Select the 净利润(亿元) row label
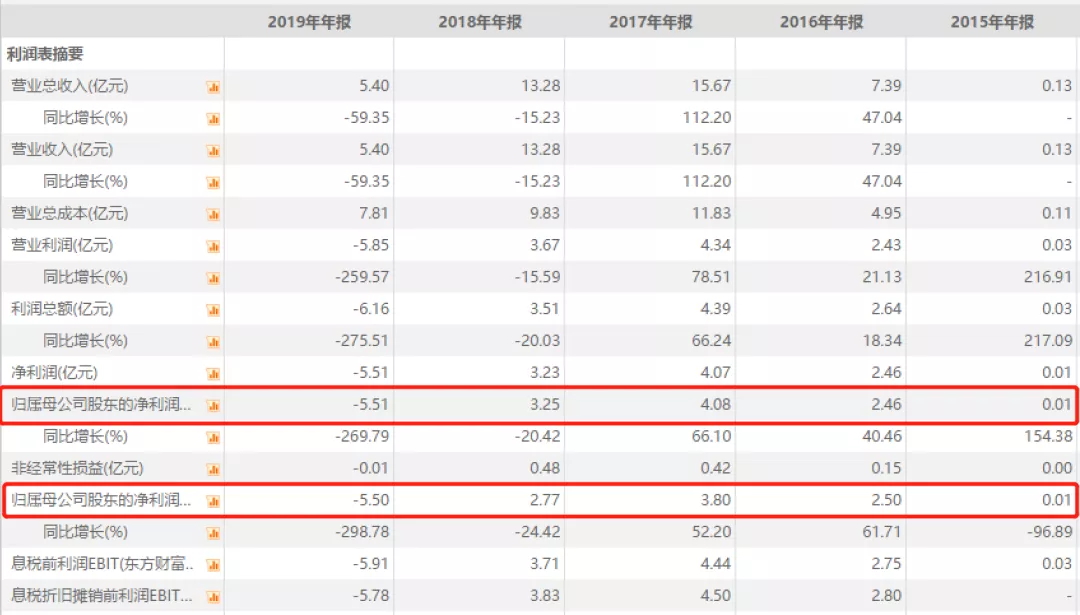 coord(54,373)
